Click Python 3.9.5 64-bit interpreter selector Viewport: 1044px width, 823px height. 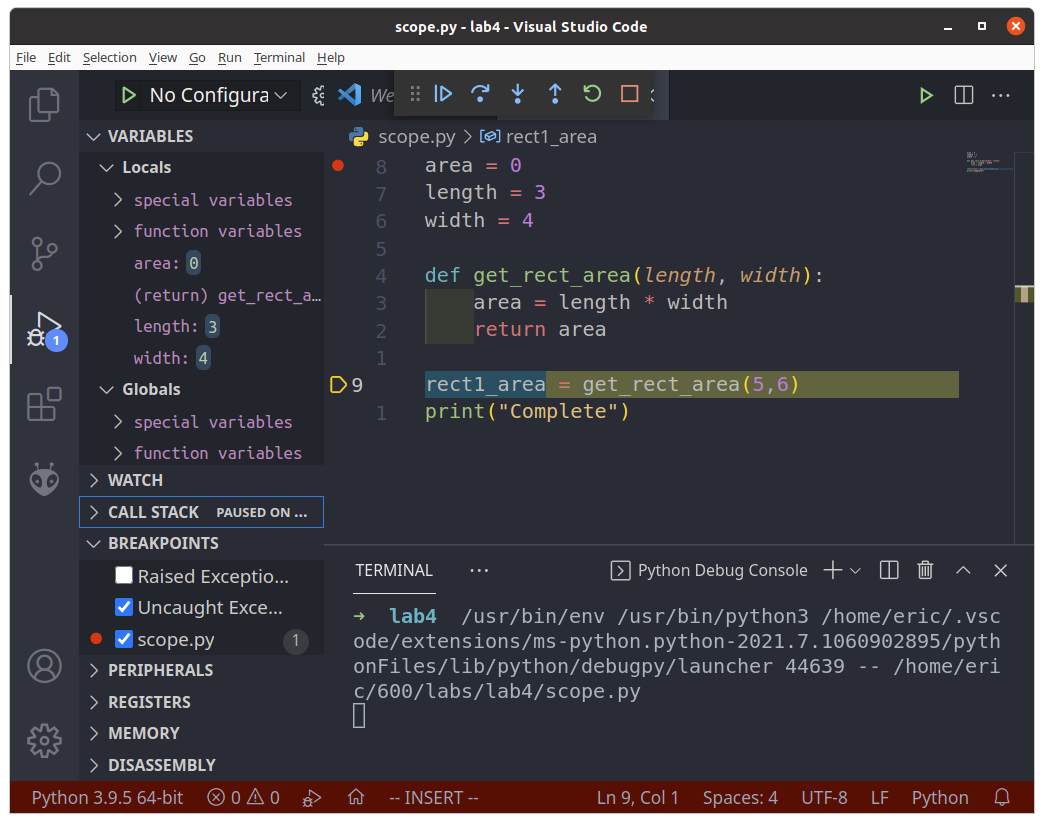tap(107, 798)
